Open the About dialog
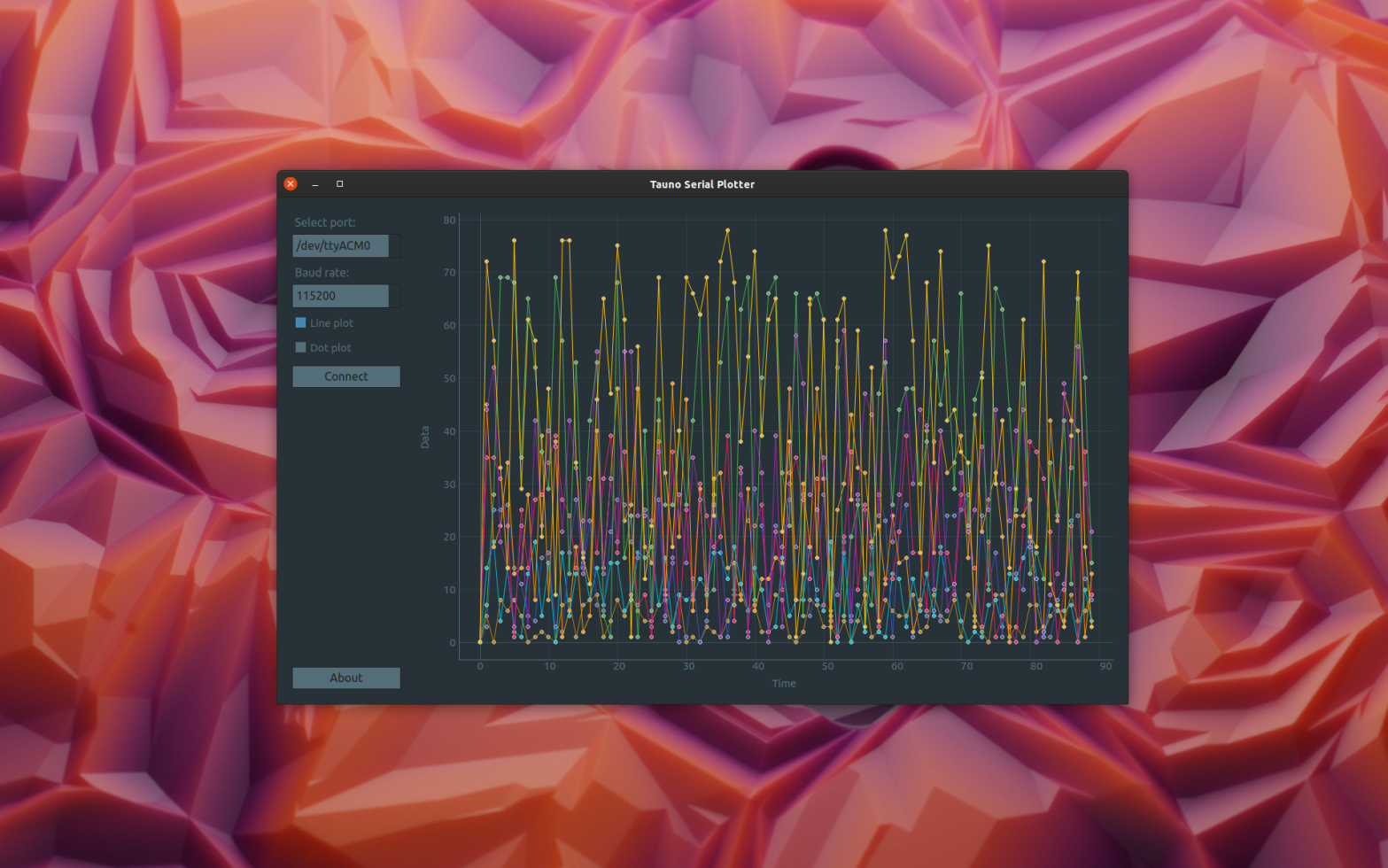The width and height of the screenshot is (1388, 868). coord(346,678)
